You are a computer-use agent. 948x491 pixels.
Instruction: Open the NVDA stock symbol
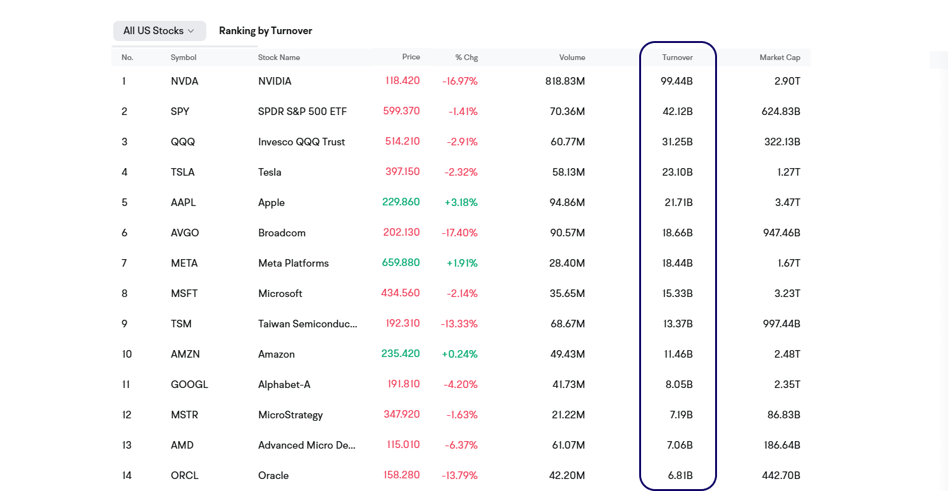click(184, 82)
